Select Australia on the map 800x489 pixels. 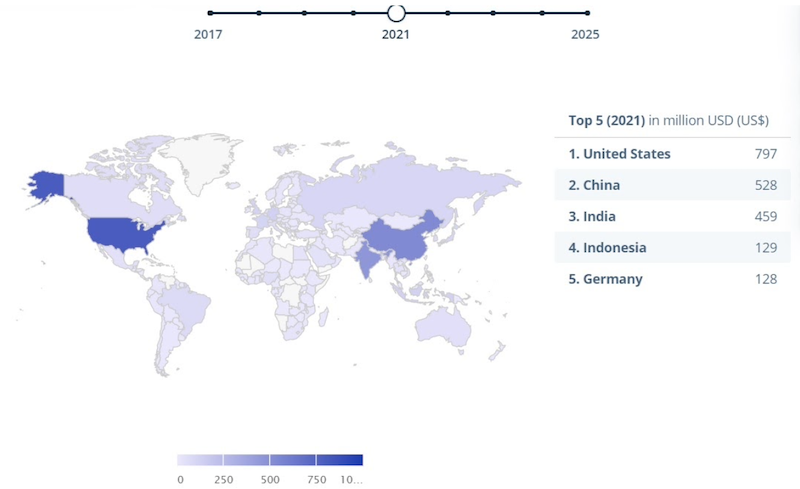click(443, 326)
